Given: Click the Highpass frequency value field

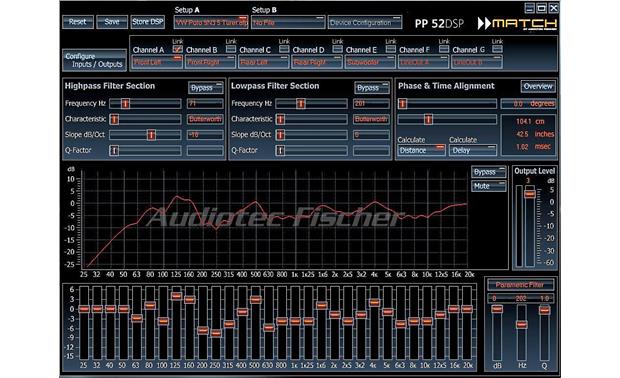Looking at the screenshot, I should point(205,104).
